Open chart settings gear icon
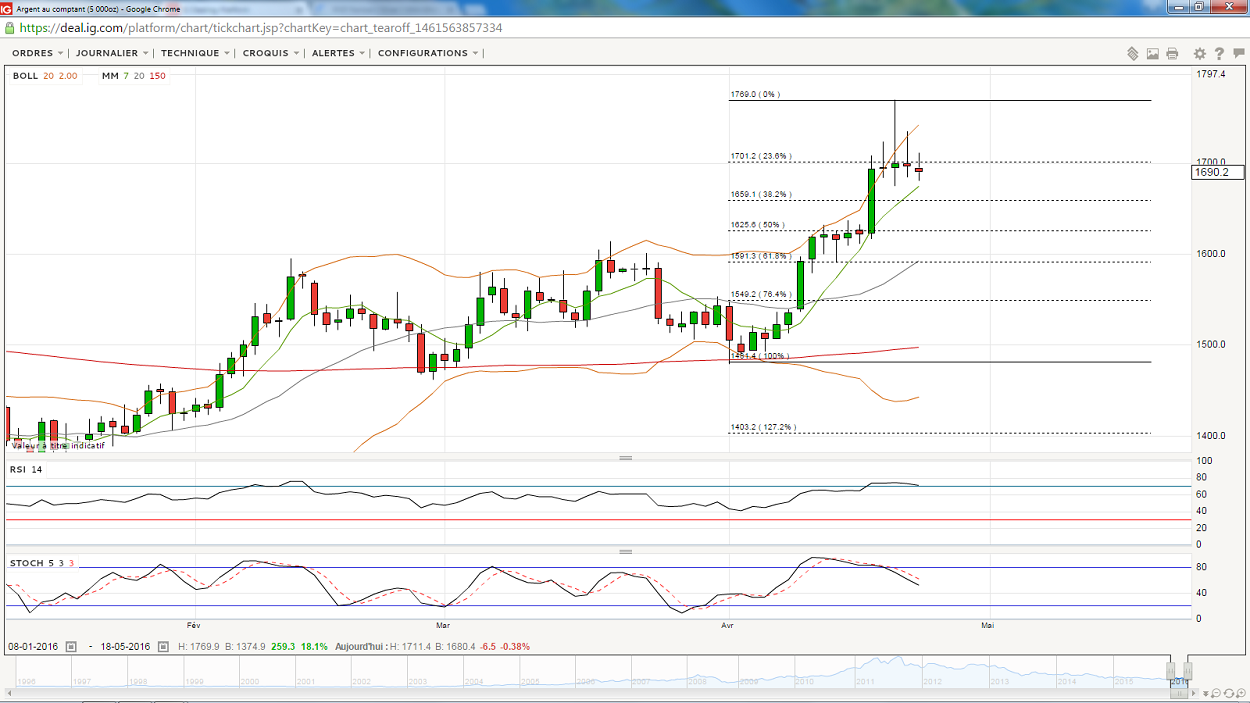Viewport: 1250px width, 703px height. pyautogui.click(x=1200, y=54)
